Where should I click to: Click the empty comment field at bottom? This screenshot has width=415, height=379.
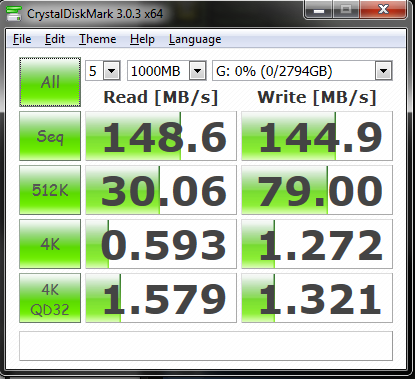[x=206, y=346]
